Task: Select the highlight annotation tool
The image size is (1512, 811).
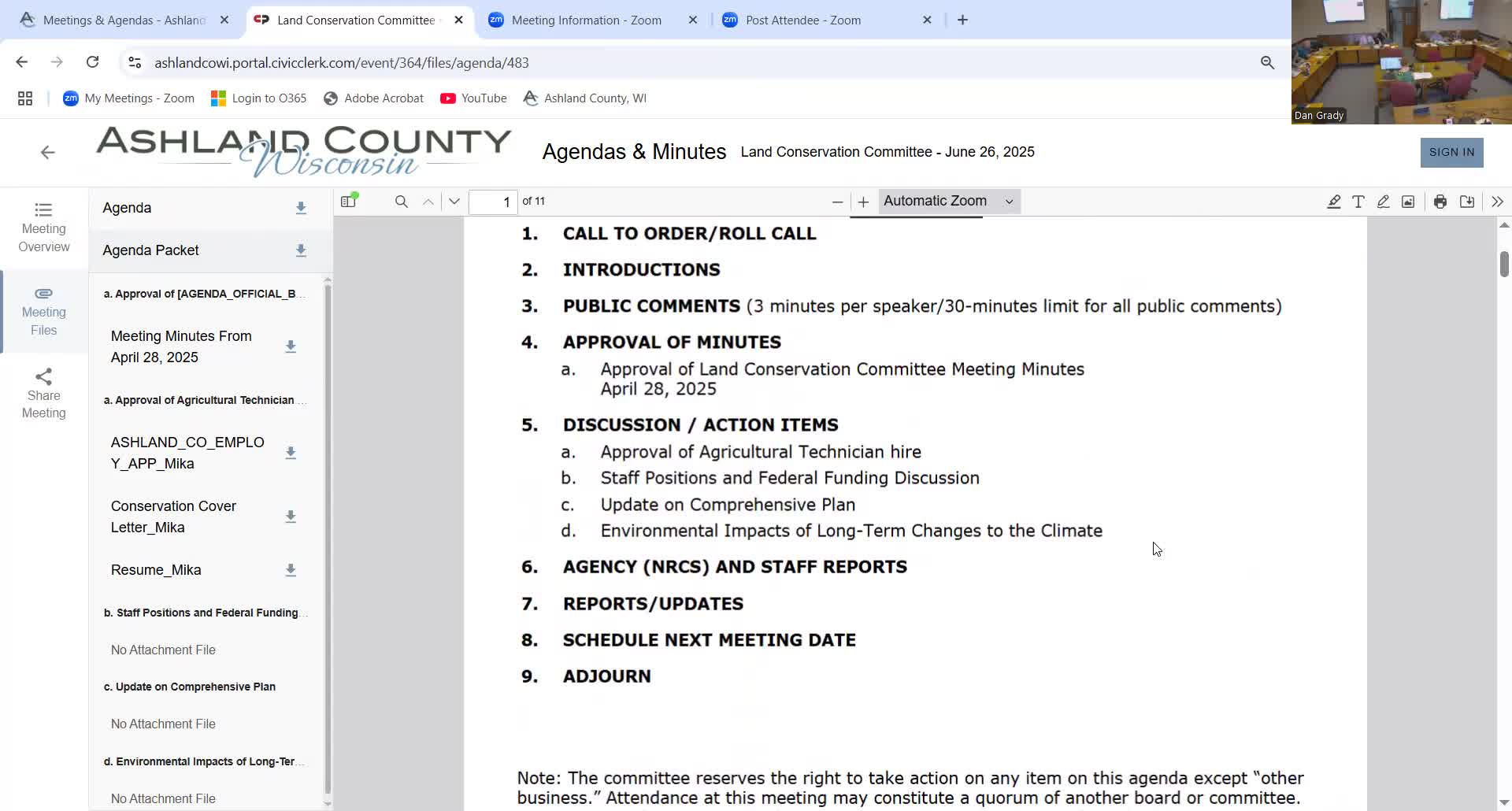Action: [x=1334, y=202]
